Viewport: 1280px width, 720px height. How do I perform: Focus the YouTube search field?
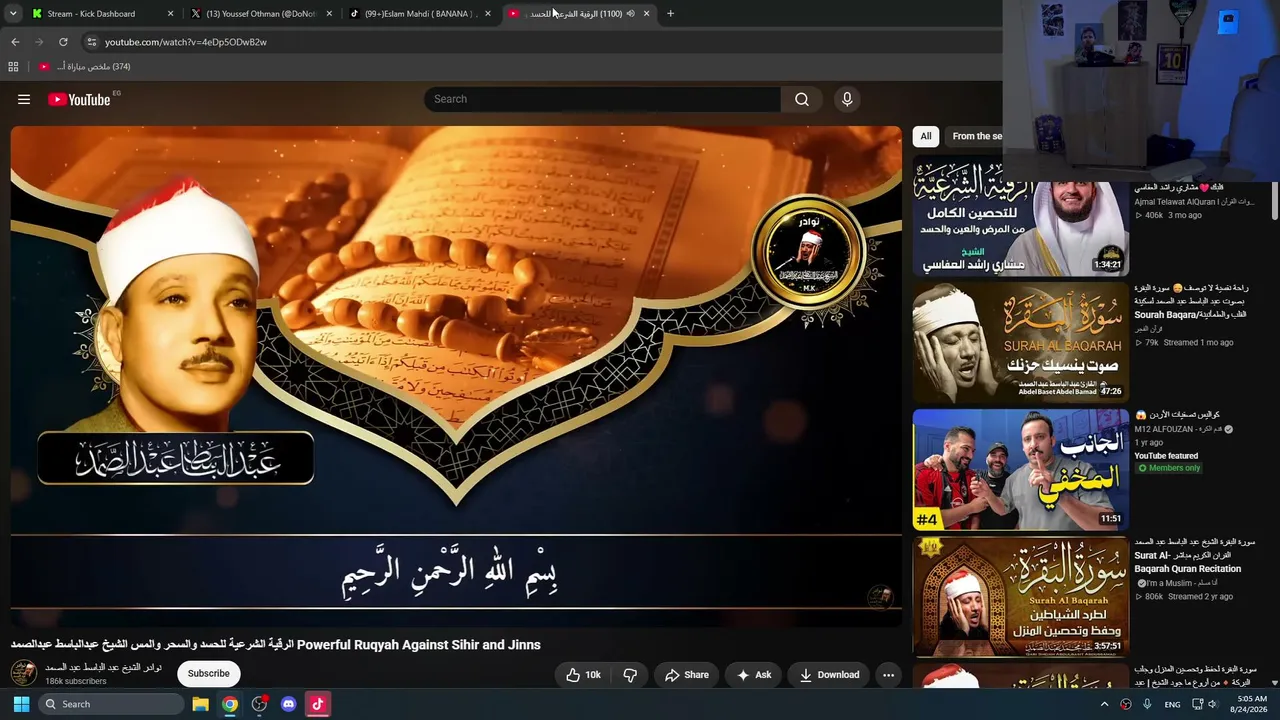click(x=603, y=99)
